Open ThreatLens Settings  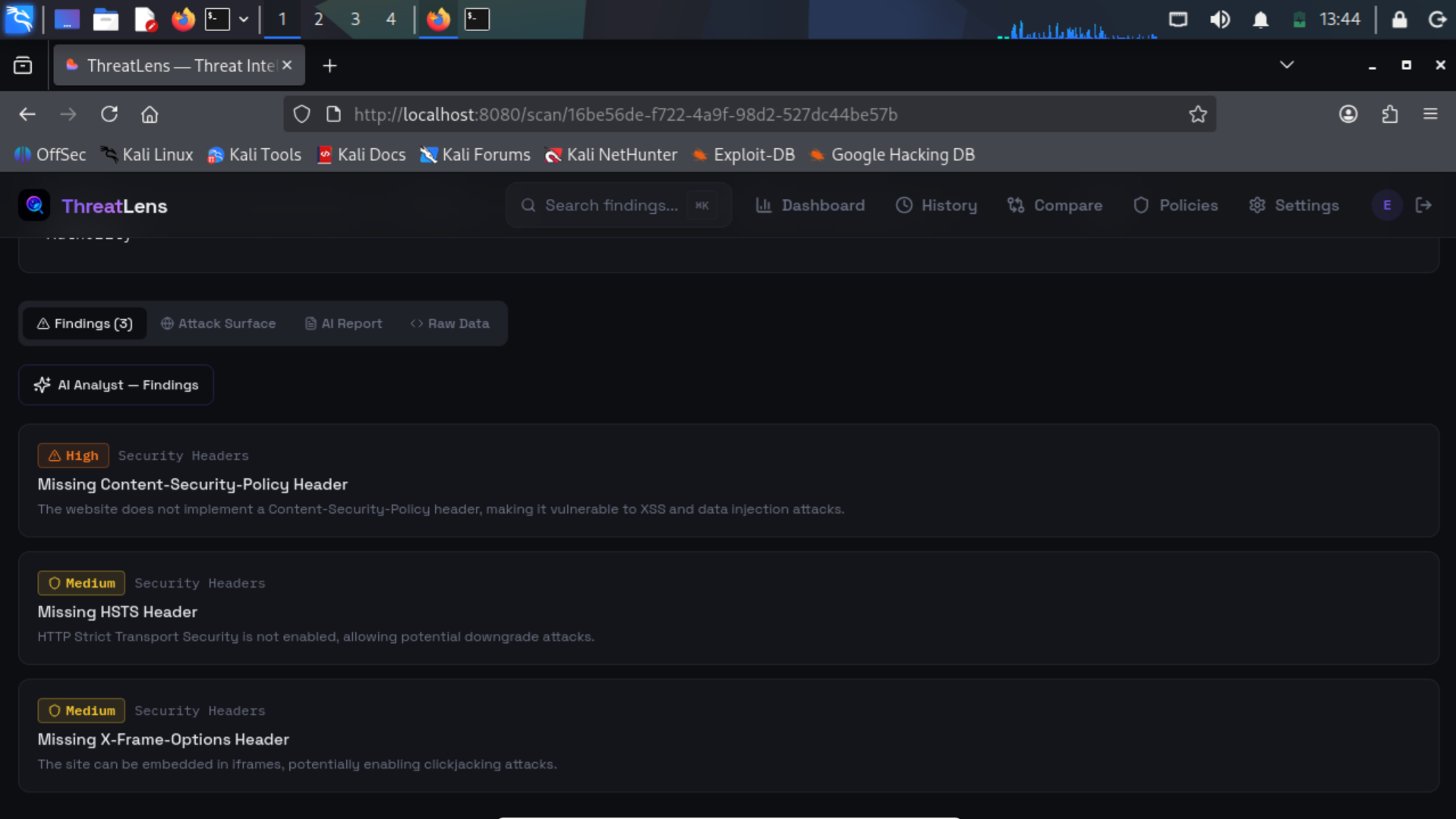tap(1294, 205)
